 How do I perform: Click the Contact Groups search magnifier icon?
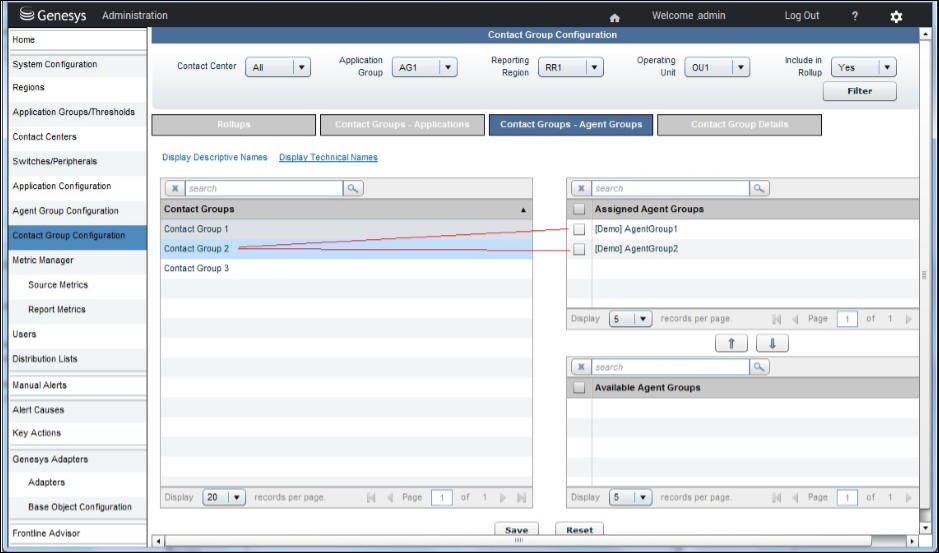coord(353,188)
